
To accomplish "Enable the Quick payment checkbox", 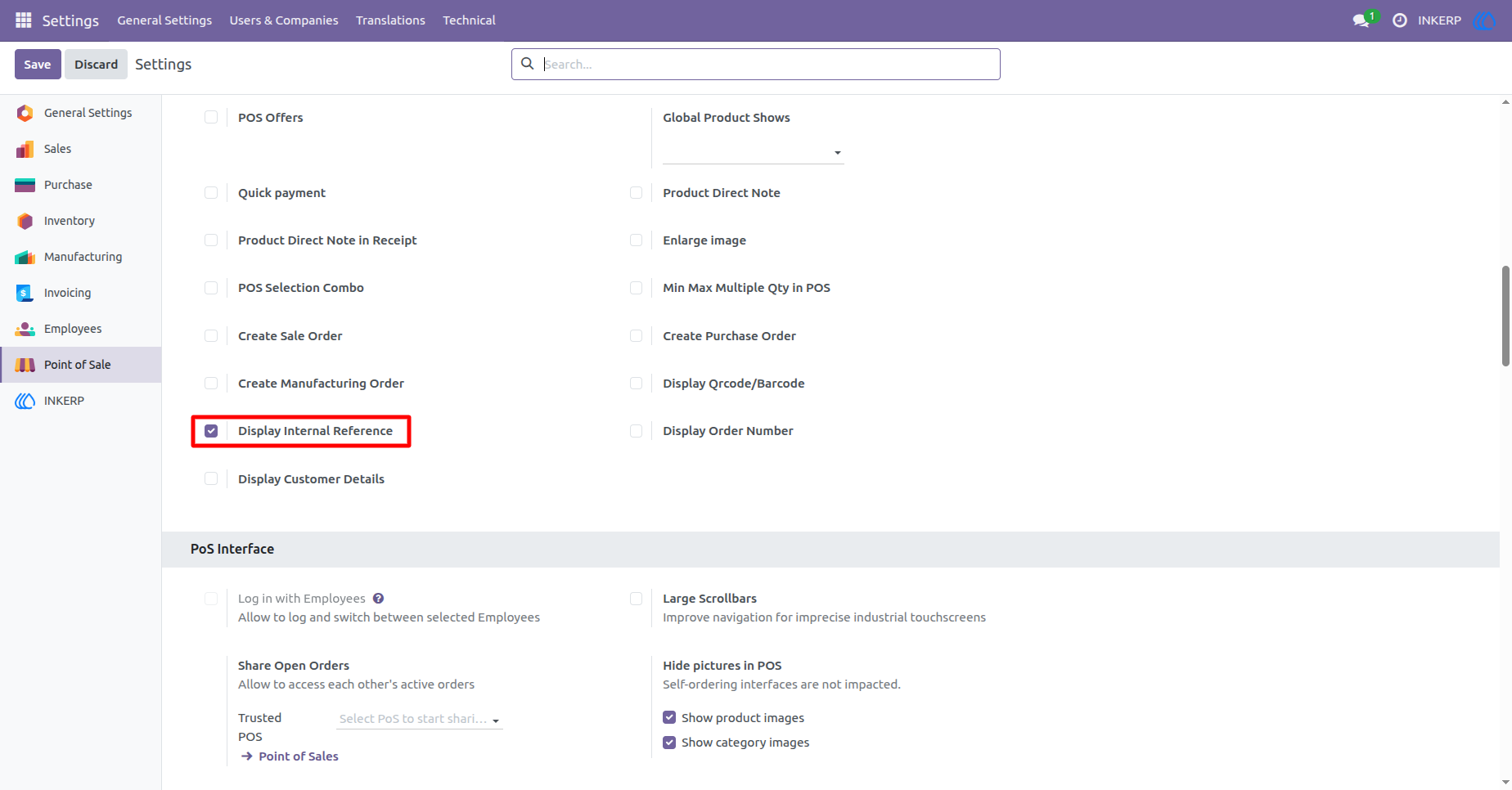I will coord(211,193).
